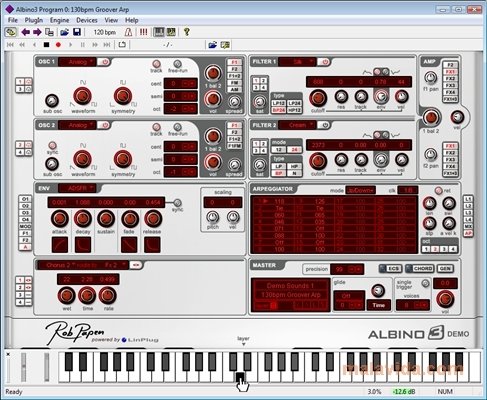The width and height of the screenshot is (487, 400).
Task: Click the 130bpm Groover Arp preset name
Action: click(290, 295)
